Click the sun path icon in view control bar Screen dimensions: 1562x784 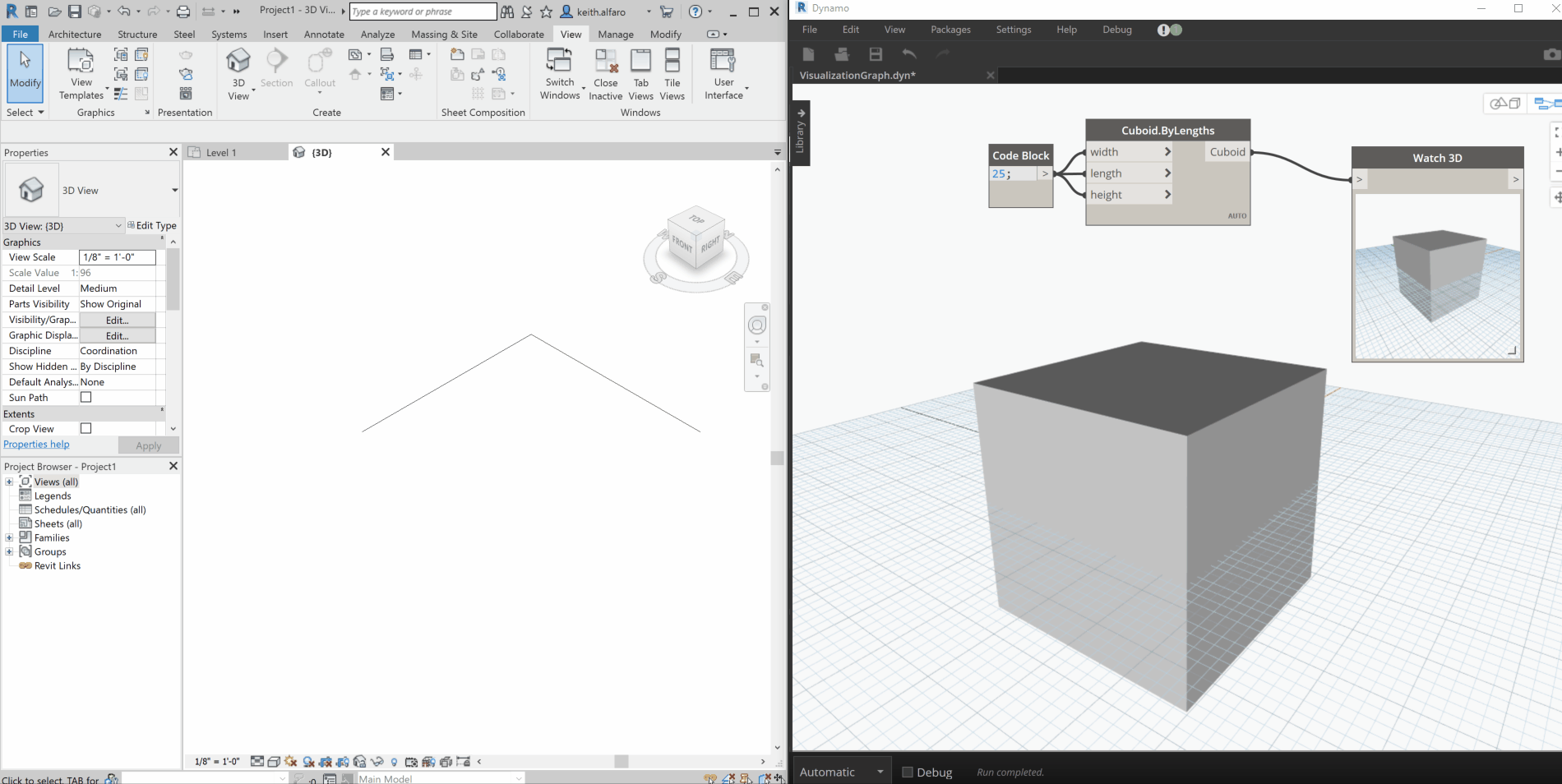coord(291,762)
